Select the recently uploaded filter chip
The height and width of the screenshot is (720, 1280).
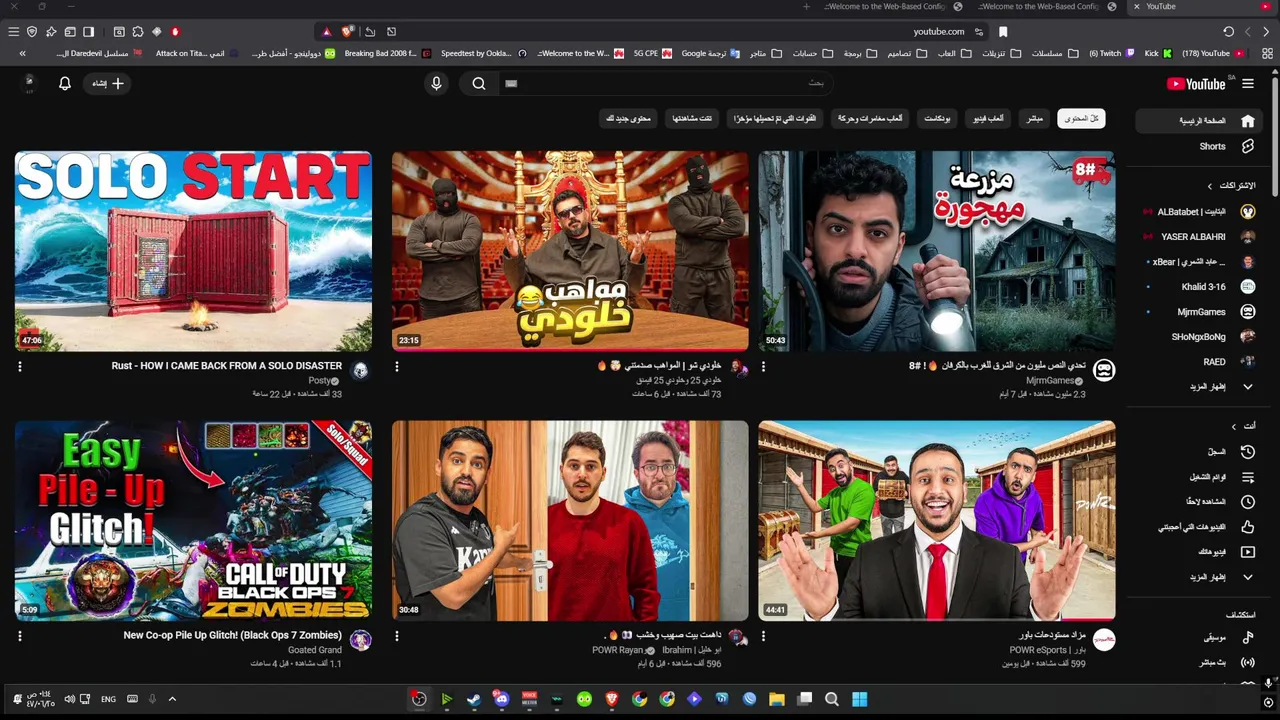point(775,119)
